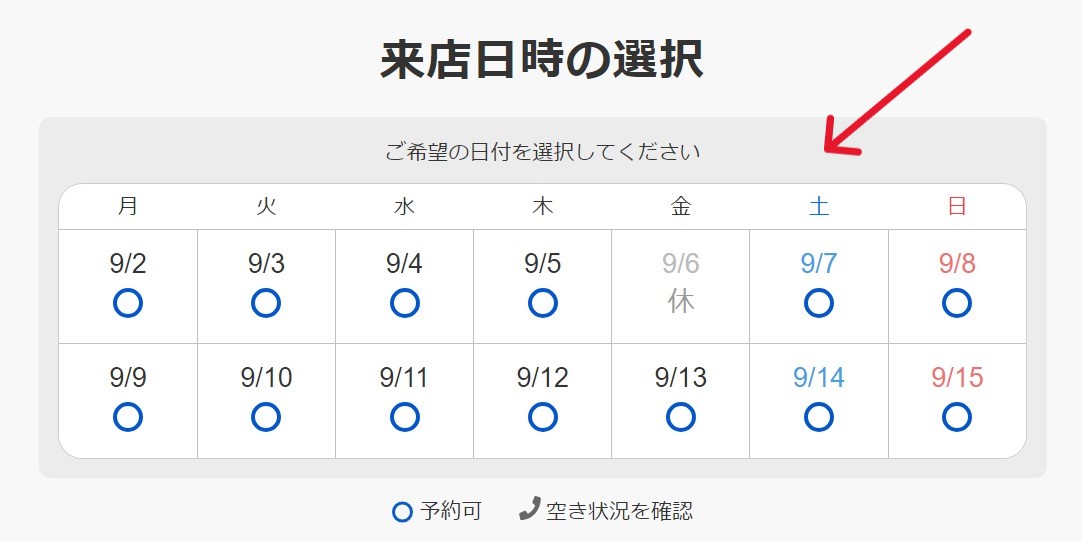Choose the 9/12 reservation circle
The height and width of the screenshot is (541, 1082).
542,416
